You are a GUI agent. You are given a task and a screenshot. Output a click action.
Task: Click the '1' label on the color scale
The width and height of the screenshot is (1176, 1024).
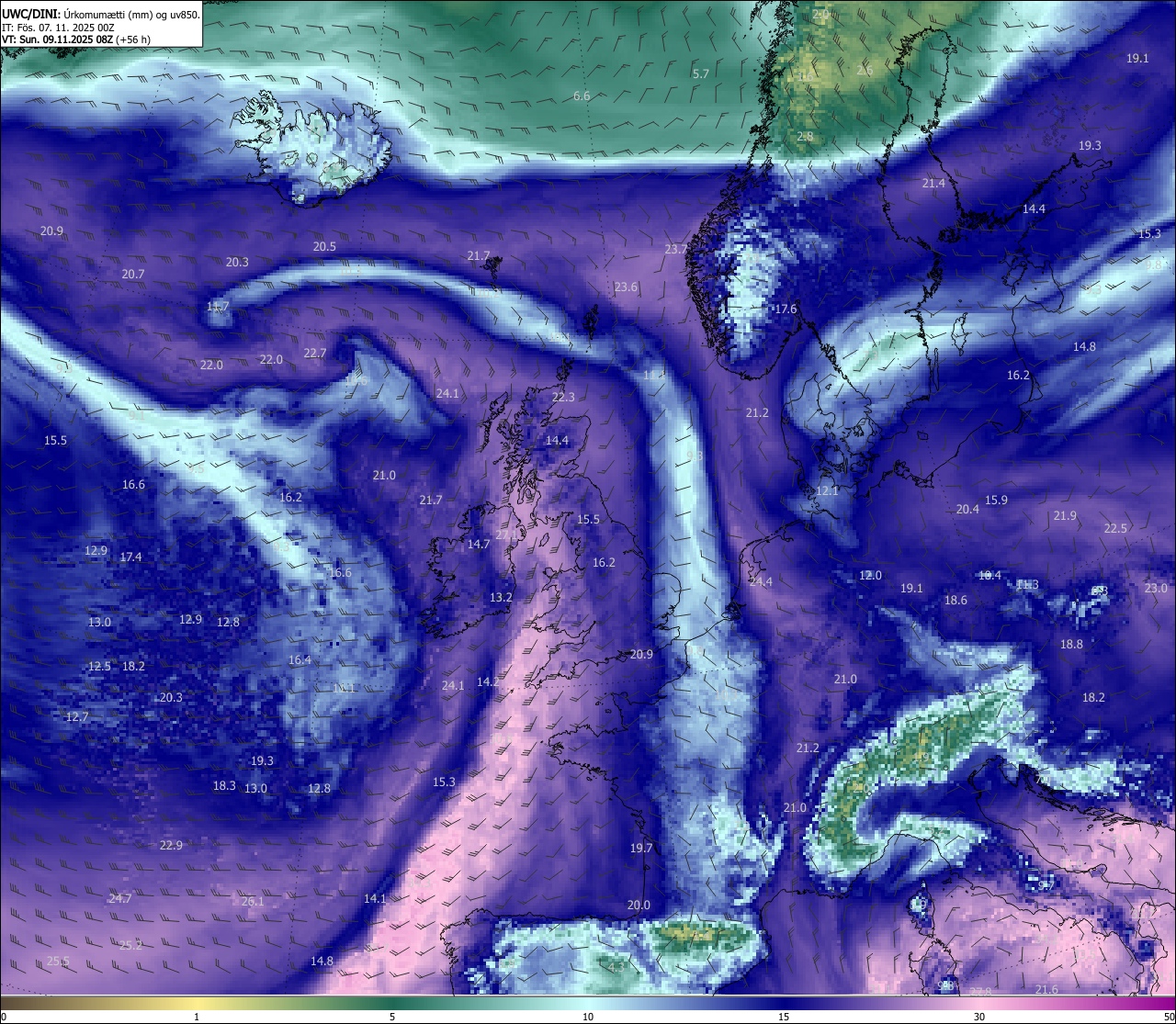coord(197,1017)
